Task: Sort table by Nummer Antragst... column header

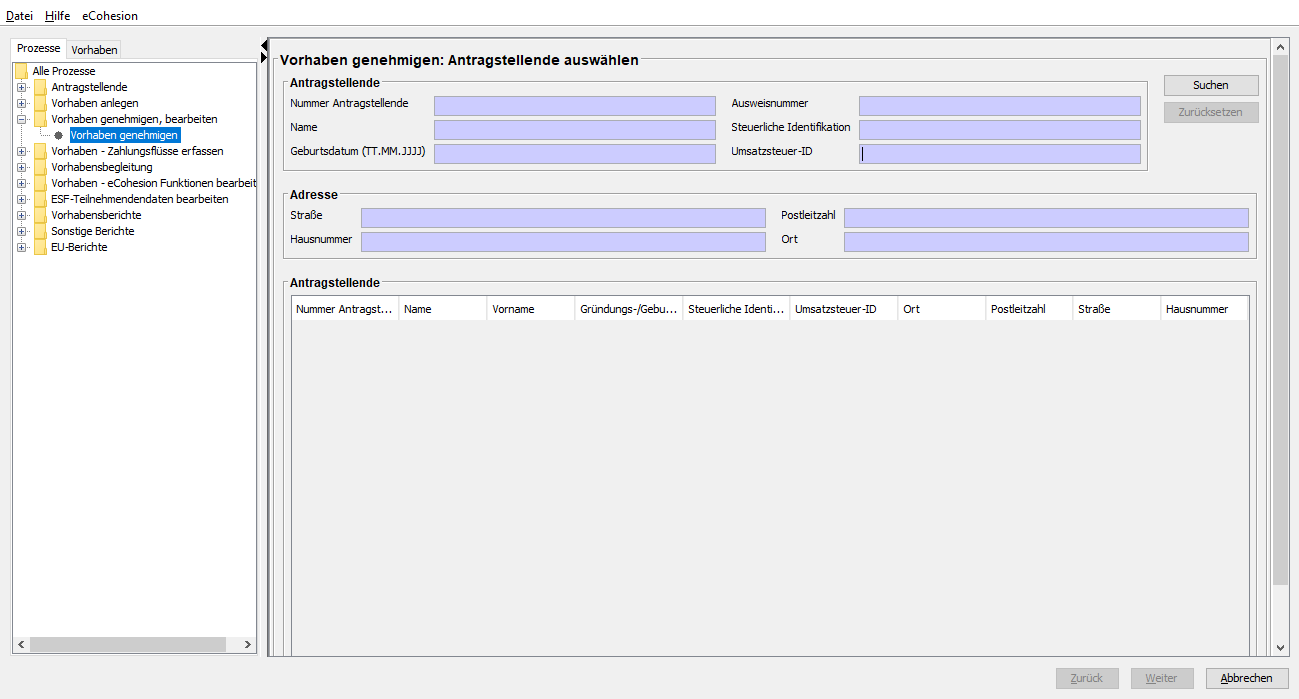Action: click(345, 309)
